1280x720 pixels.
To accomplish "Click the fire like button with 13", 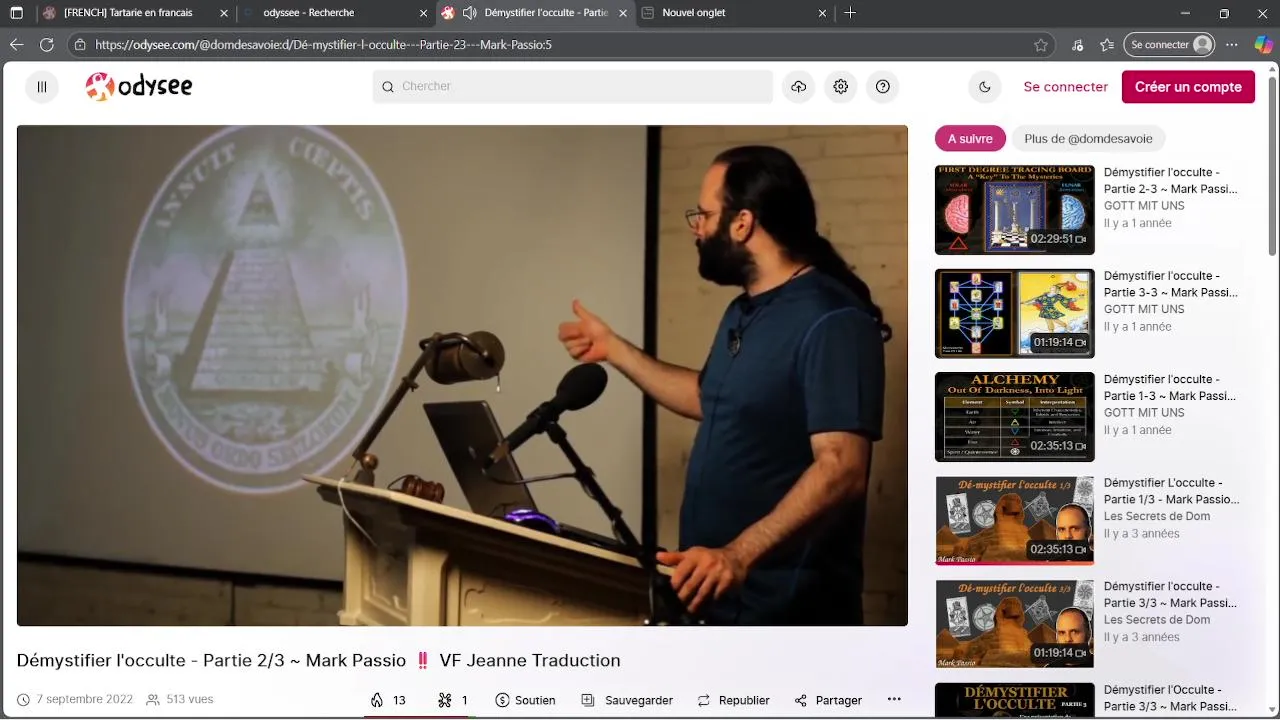I will 388,700.
